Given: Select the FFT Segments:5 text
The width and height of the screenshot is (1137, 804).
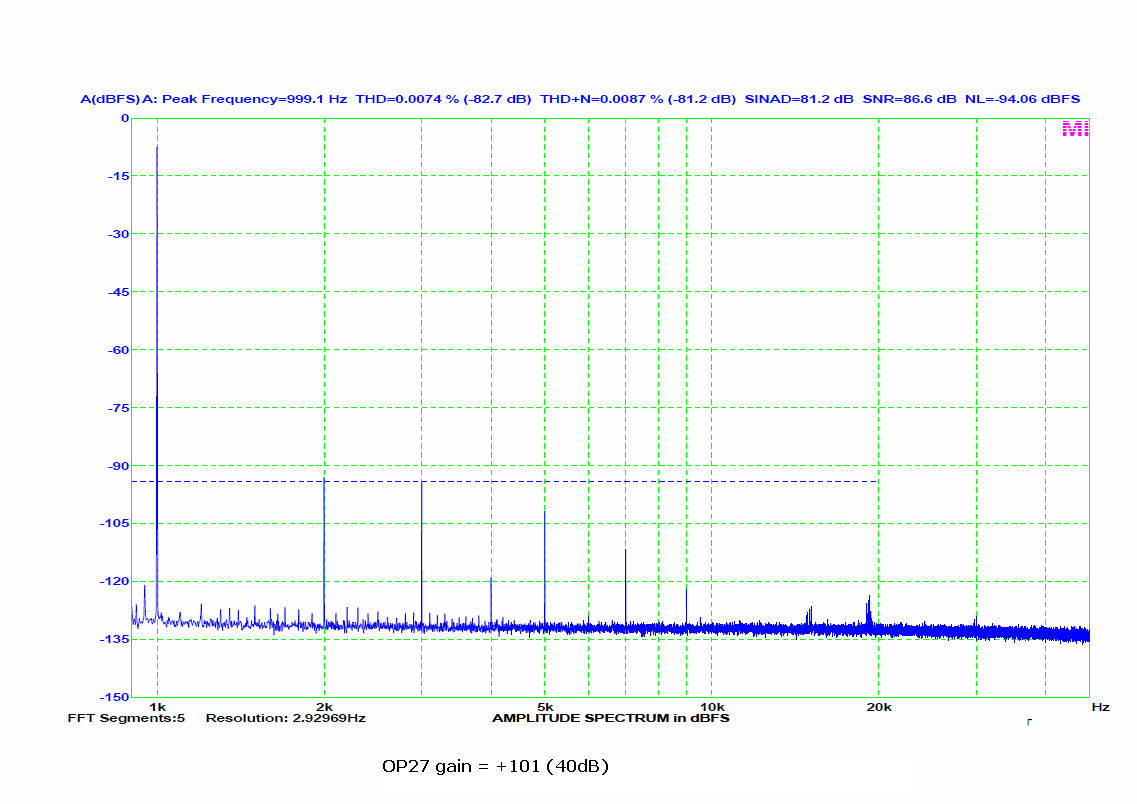Looking at the screenshot, I should 126,718.
